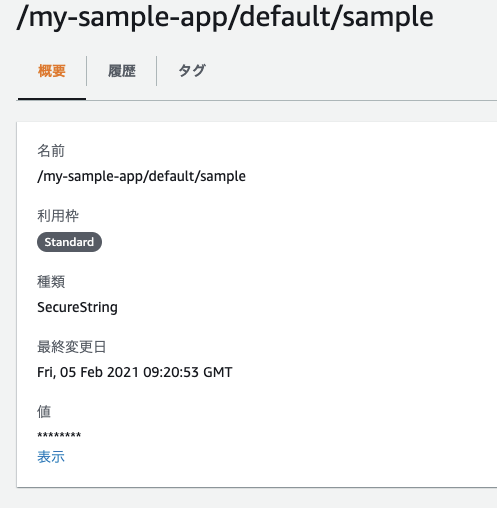Click the Fri, 05 Feb 2021 timestamp
The height and width of the screenshot is (508, 497).
[135, 372]
